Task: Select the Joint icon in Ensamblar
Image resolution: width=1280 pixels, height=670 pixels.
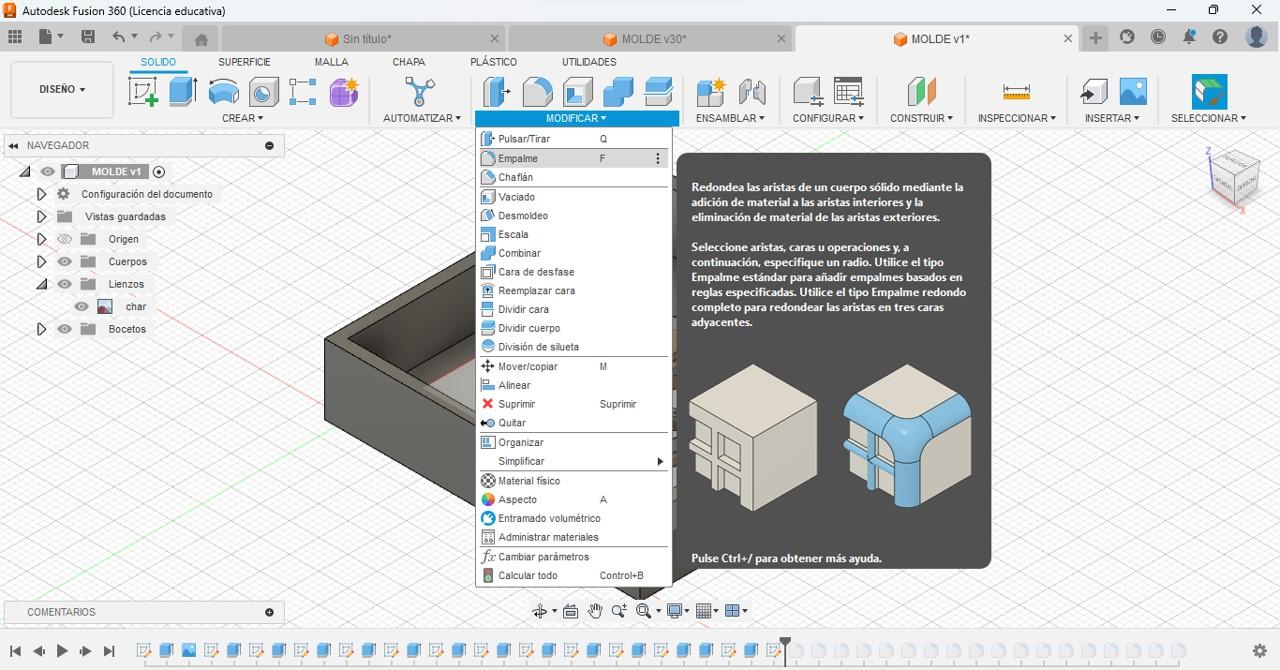Action: pyautogui.click(x=752, y=92)
